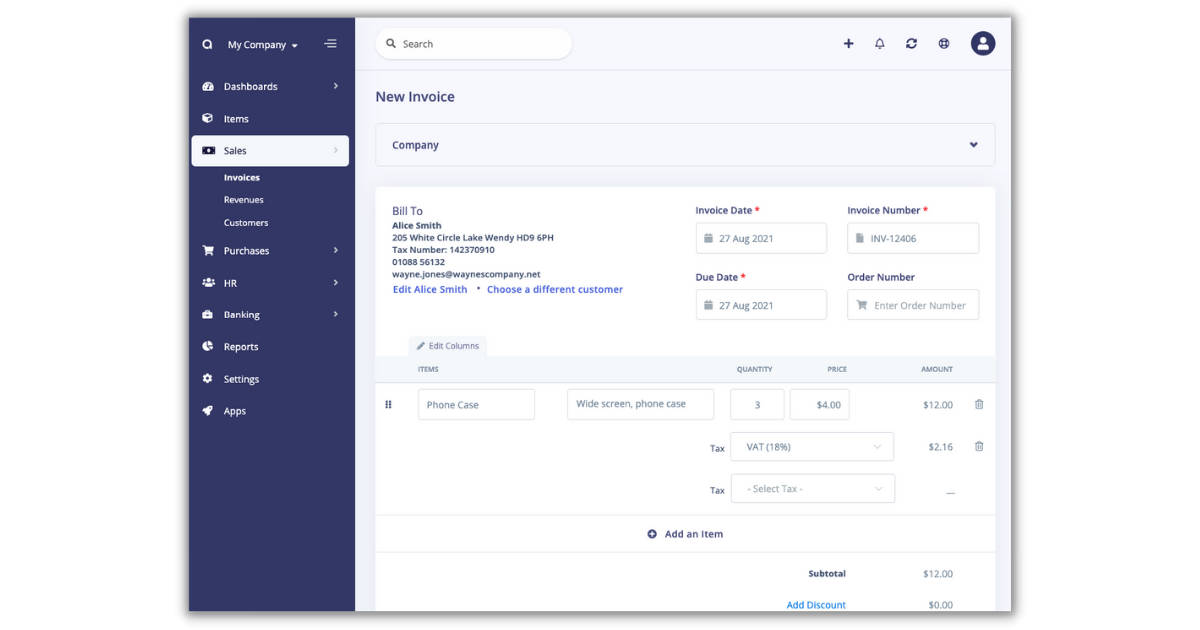Open the VAT (18%) tax dropdown
The image size is (1200, 630).
812,447
